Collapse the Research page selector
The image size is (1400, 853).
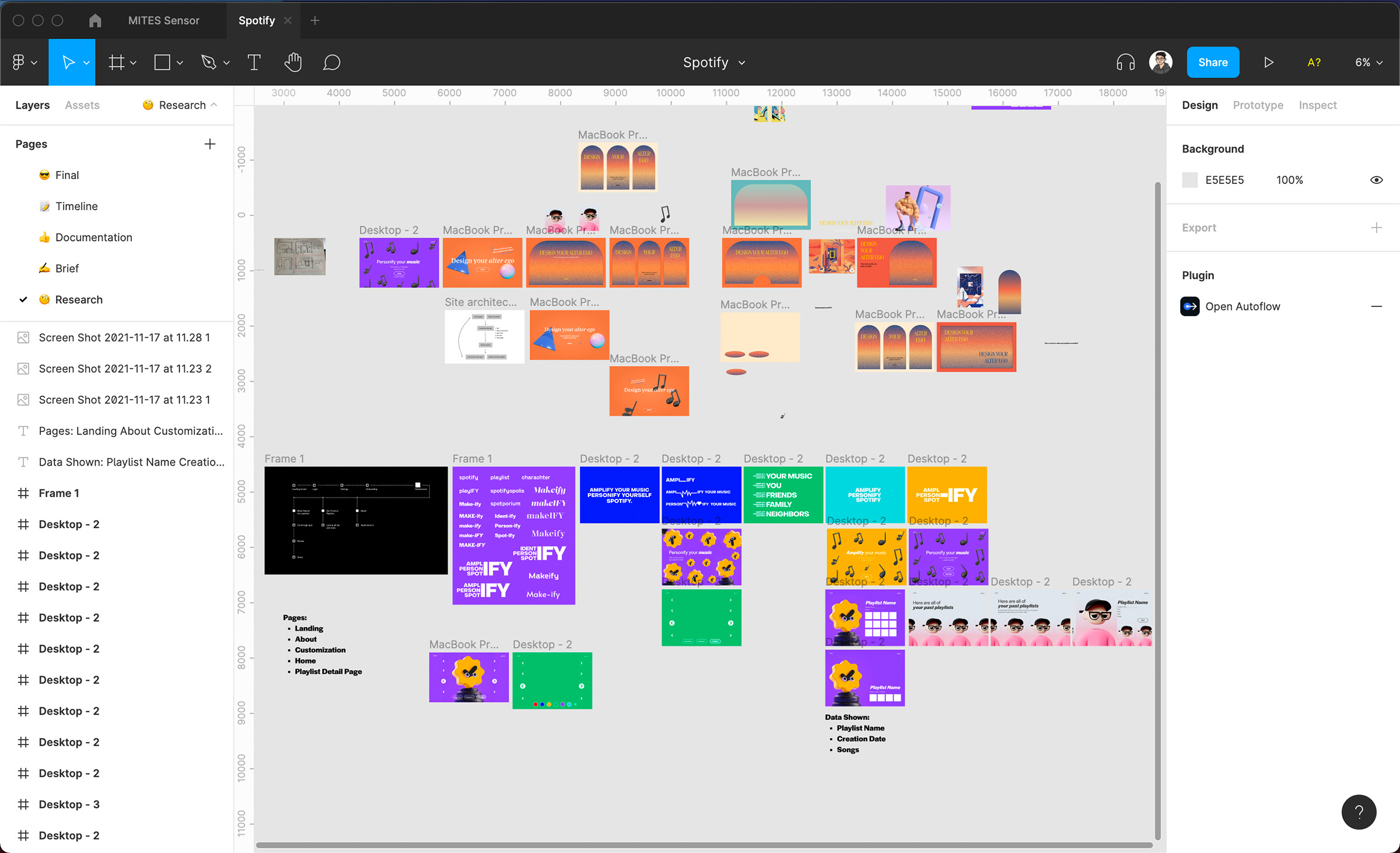click(x=180, y=105)
